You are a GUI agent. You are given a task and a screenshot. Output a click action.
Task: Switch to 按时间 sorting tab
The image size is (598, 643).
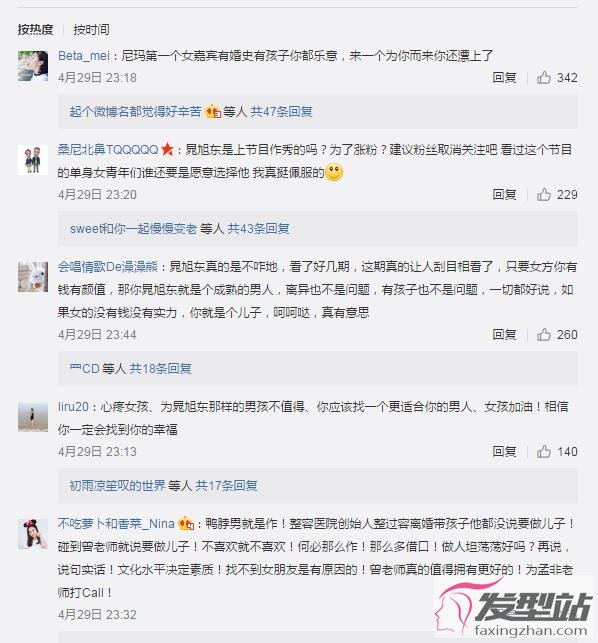[91, 30]
